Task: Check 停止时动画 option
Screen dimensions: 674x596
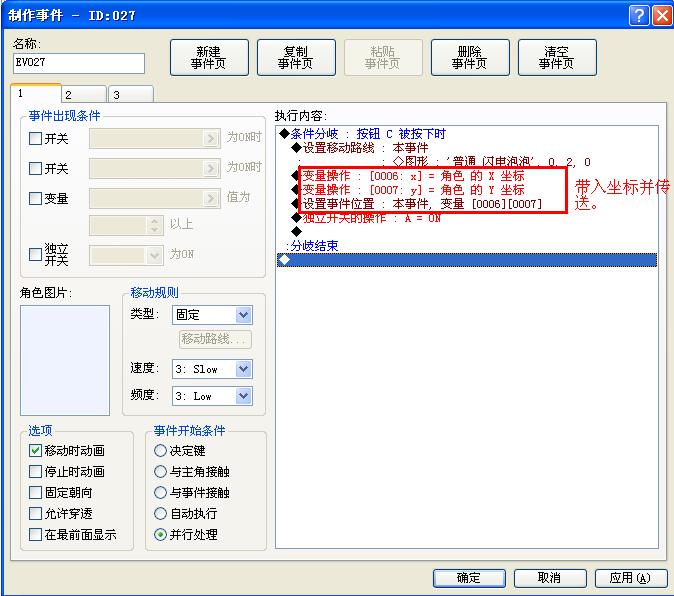Action: (35, 471)
